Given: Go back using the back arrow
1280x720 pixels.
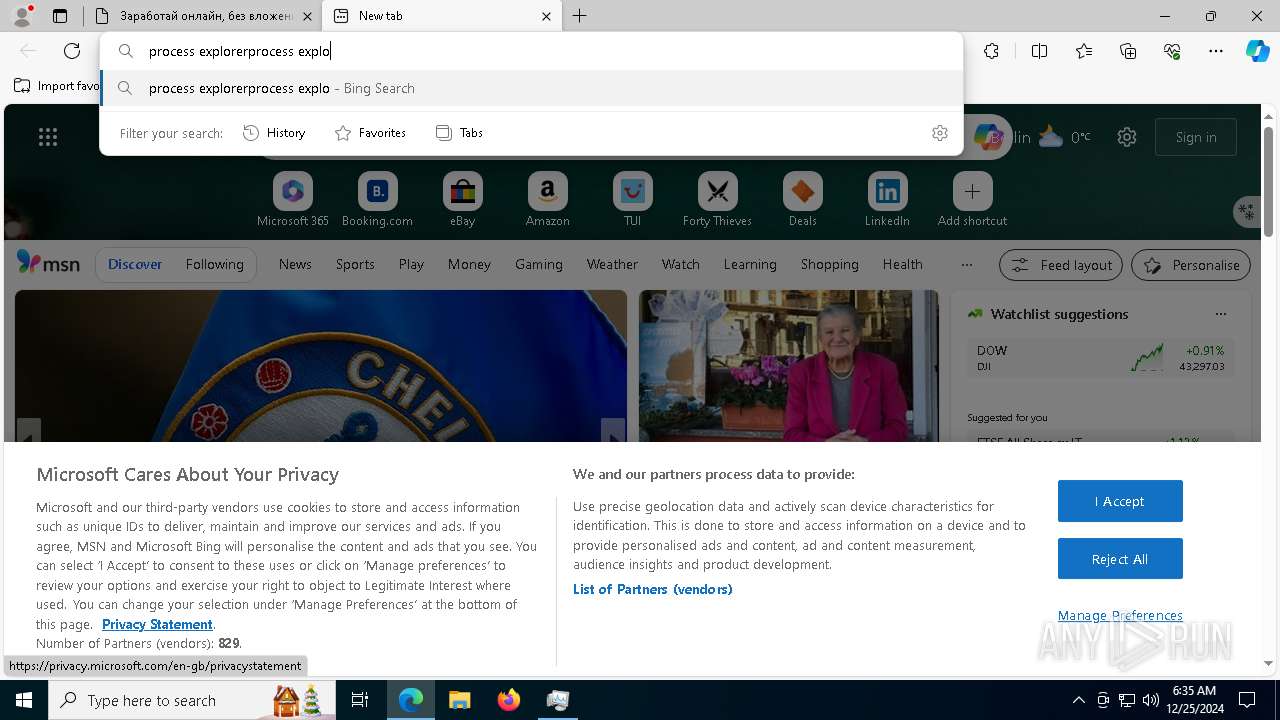Looking at the screenshot, I should point(28,51).
